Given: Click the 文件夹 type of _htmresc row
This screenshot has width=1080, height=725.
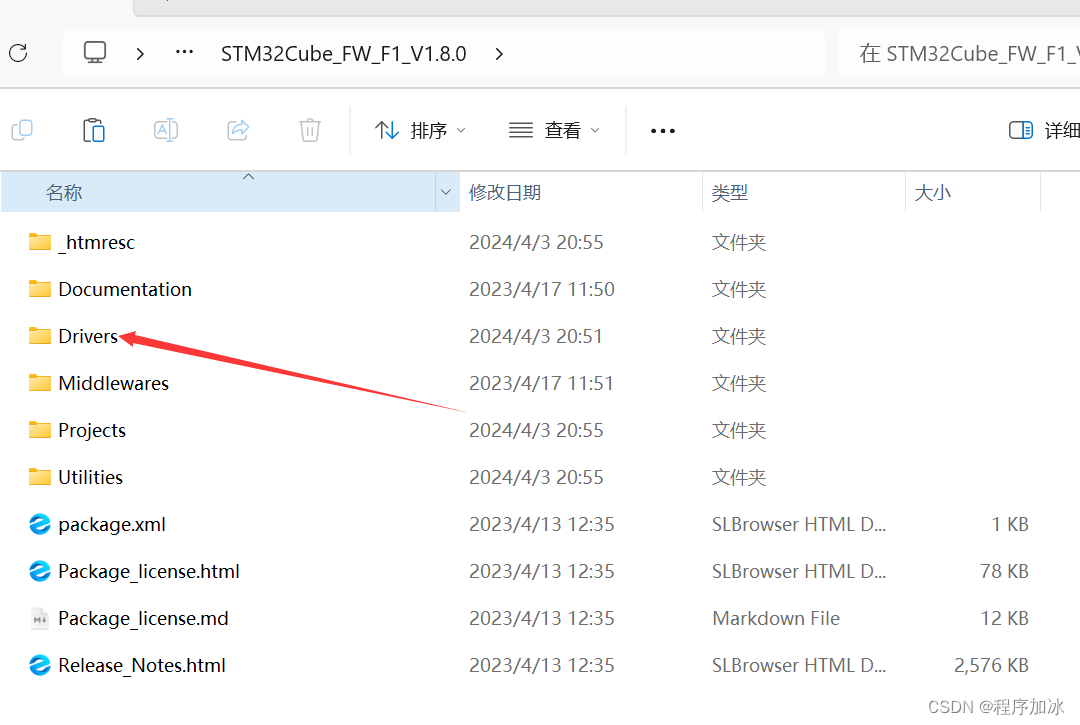Looking at the screenshot, I should [x=738, y=242].
